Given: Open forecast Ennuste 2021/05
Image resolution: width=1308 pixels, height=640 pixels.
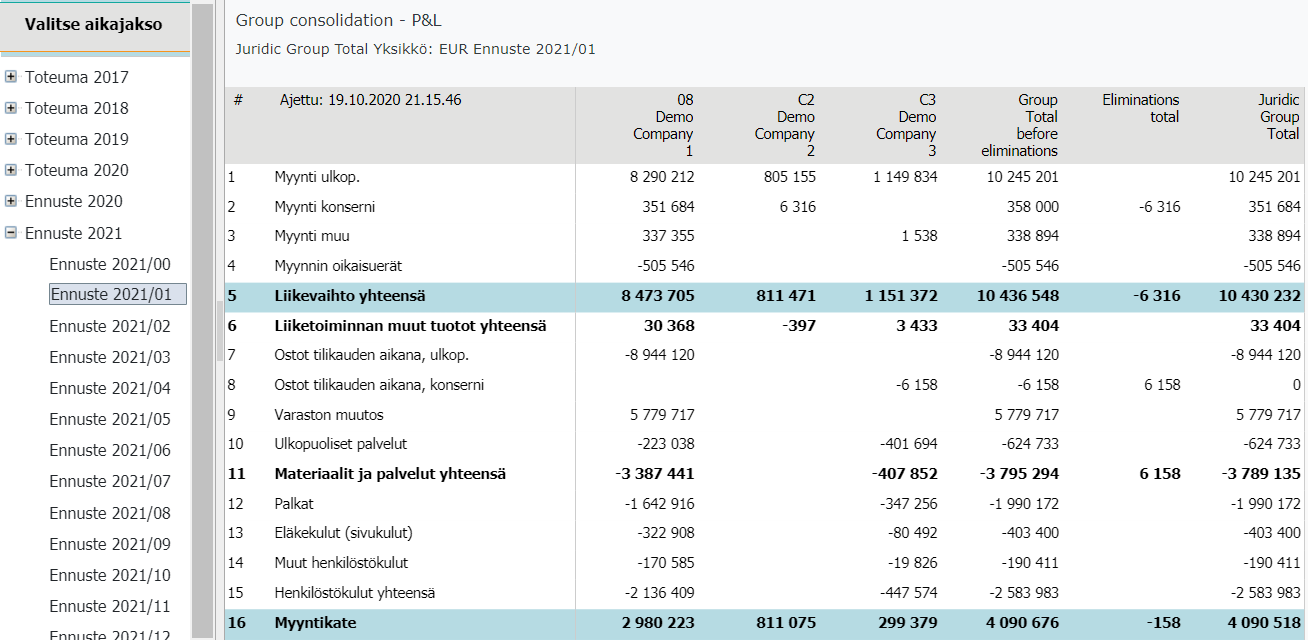Looking at the screenshot, I should pos(110,419).
